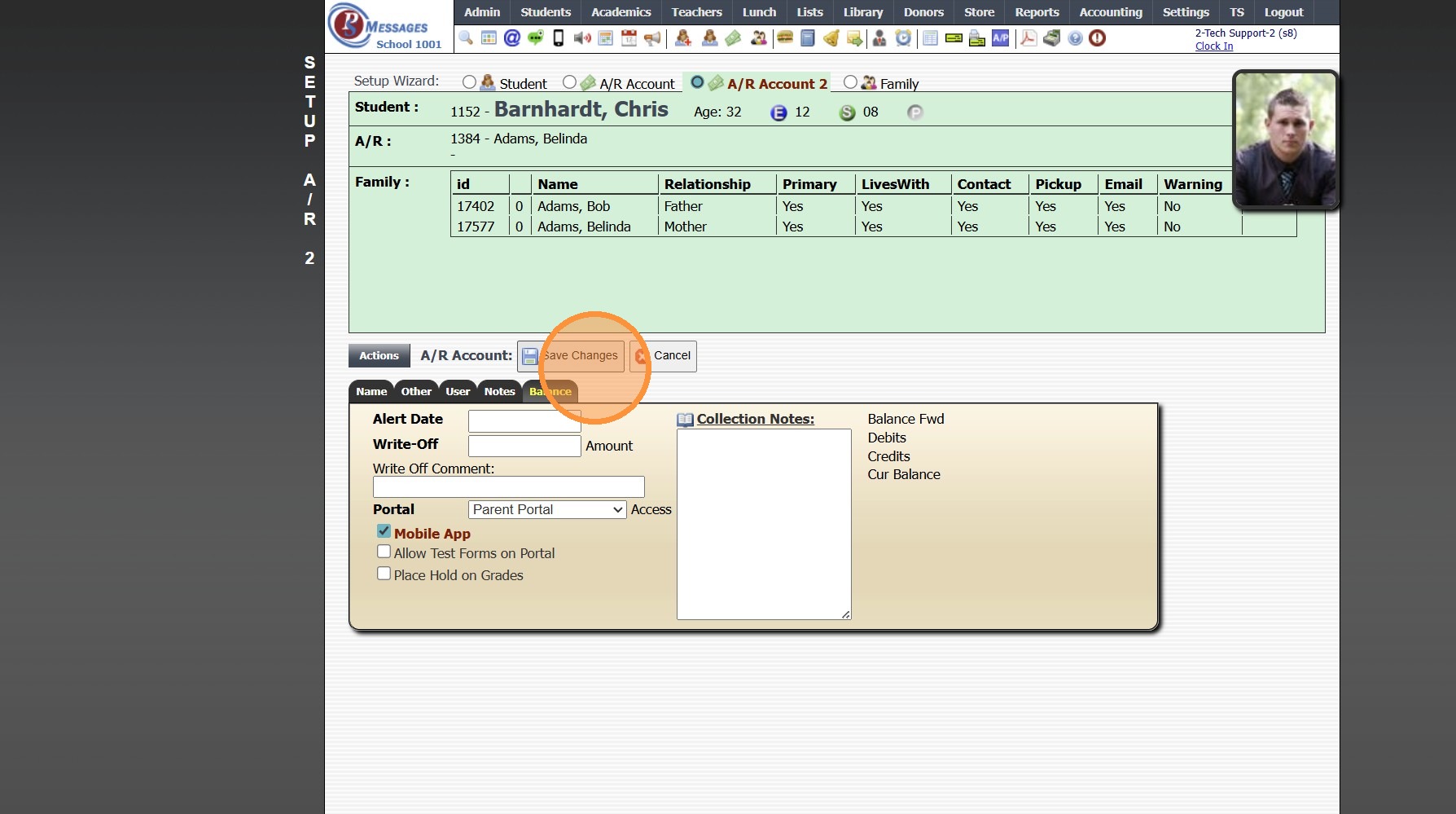Open the Actions button

379,356
